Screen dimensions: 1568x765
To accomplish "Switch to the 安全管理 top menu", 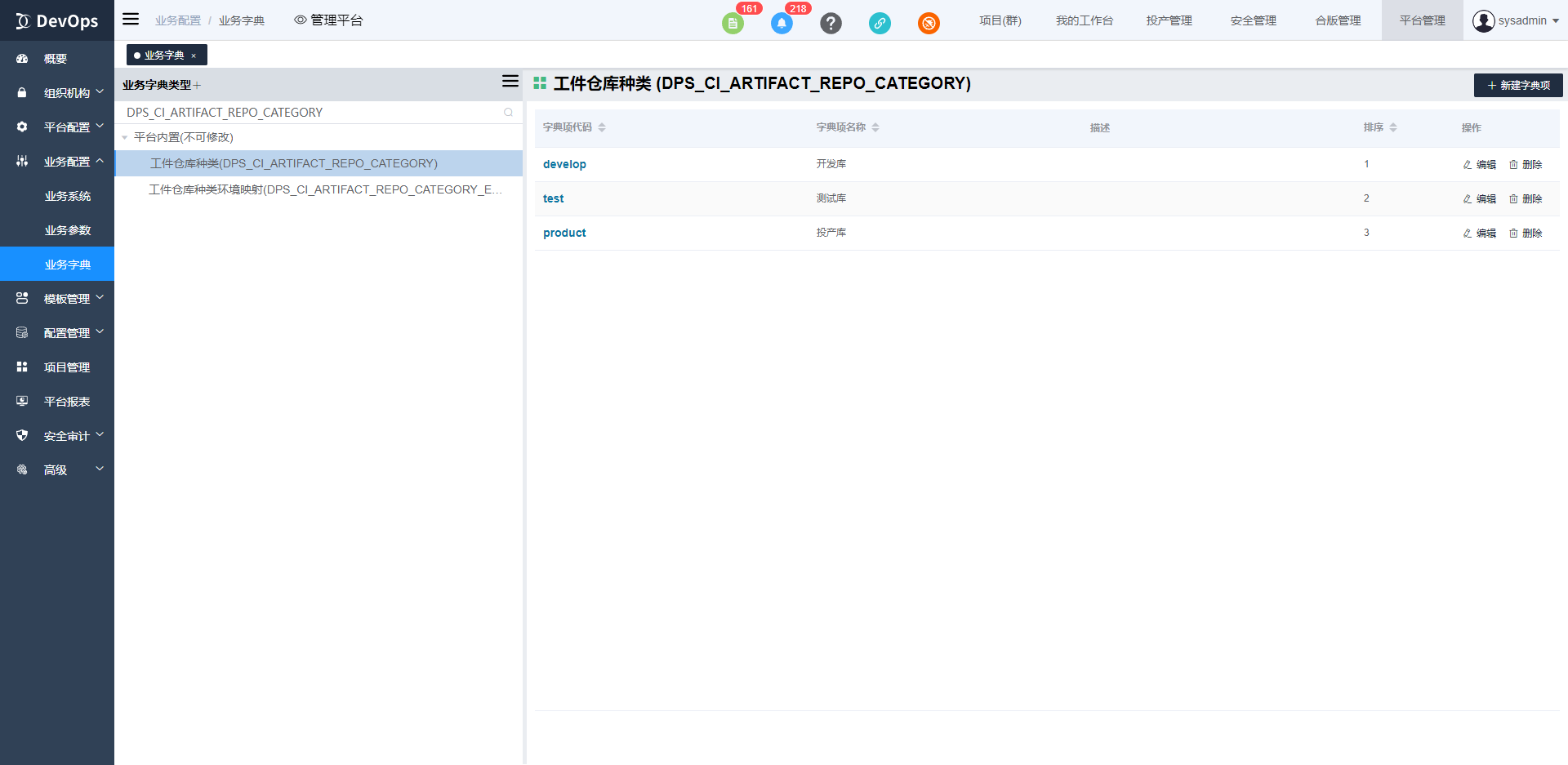I will point(1253,20).
